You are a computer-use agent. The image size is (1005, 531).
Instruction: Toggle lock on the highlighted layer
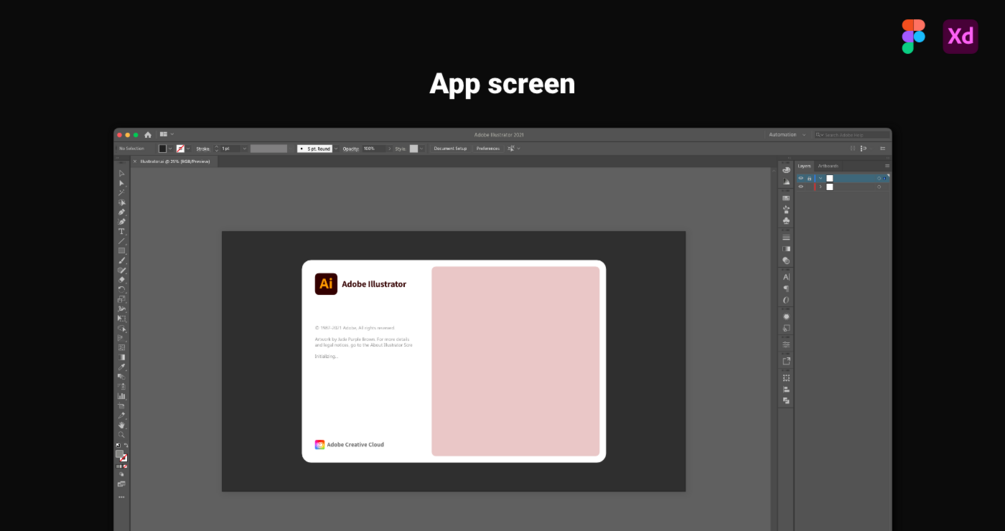pyautogui.click(x=809, y=178)
